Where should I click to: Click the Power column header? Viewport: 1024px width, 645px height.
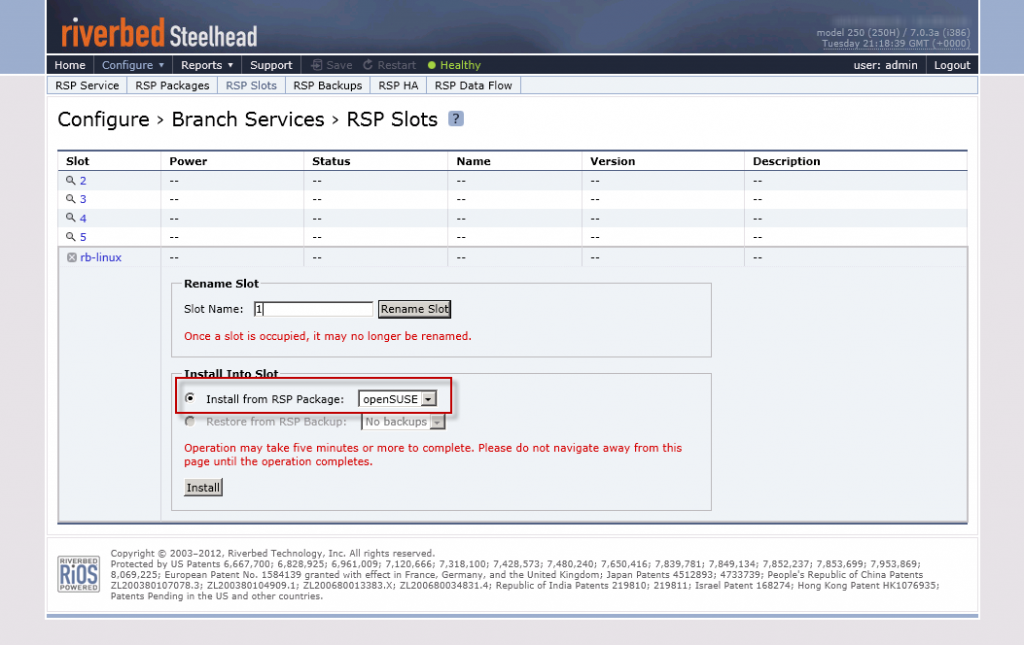(x=188, y=161)
